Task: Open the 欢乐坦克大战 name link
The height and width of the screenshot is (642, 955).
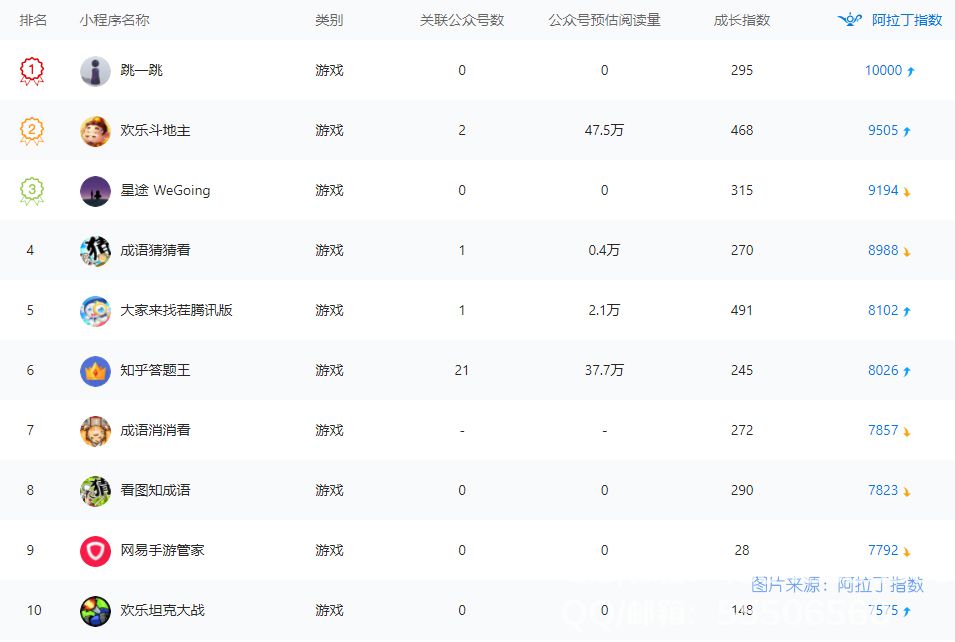Action: click(x=163, y=610)
